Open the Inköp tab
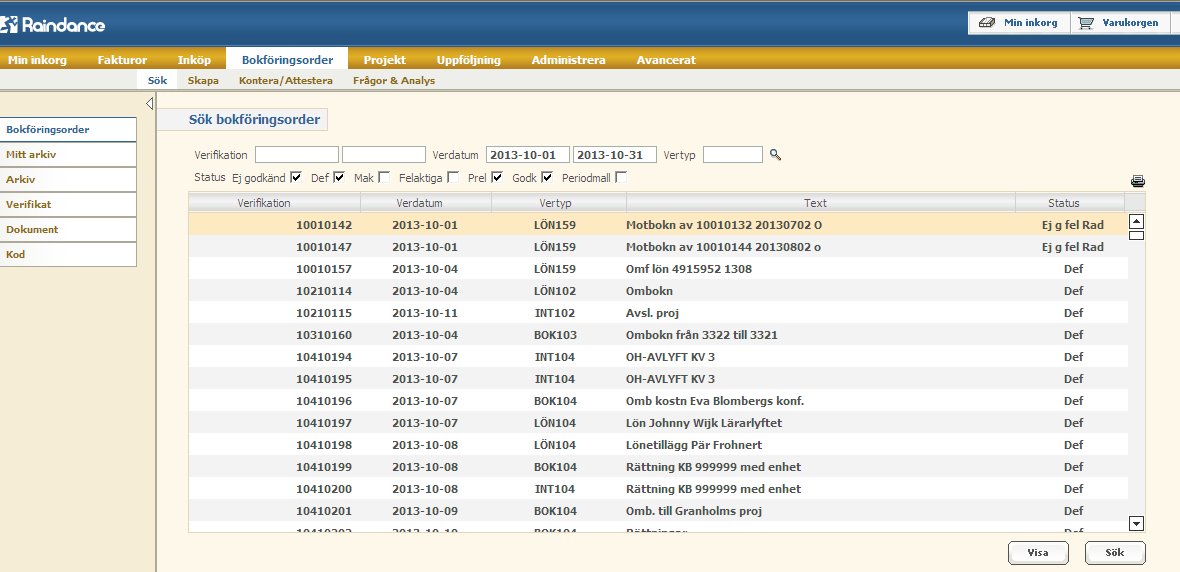This screenshot has width=1180, height=572. tap(194, 59)
